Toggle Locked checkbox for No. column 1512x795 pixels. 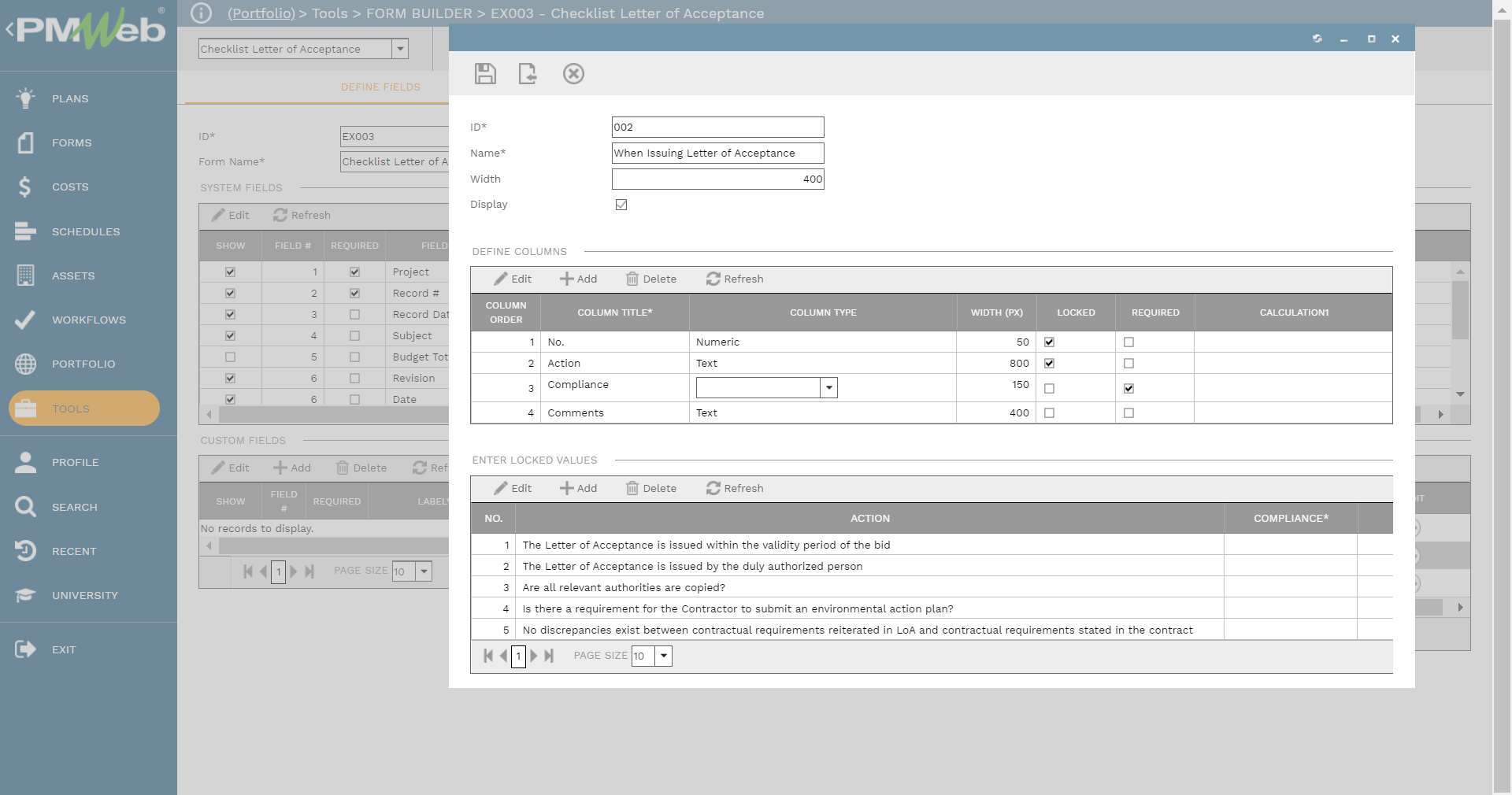[1049, 342]
